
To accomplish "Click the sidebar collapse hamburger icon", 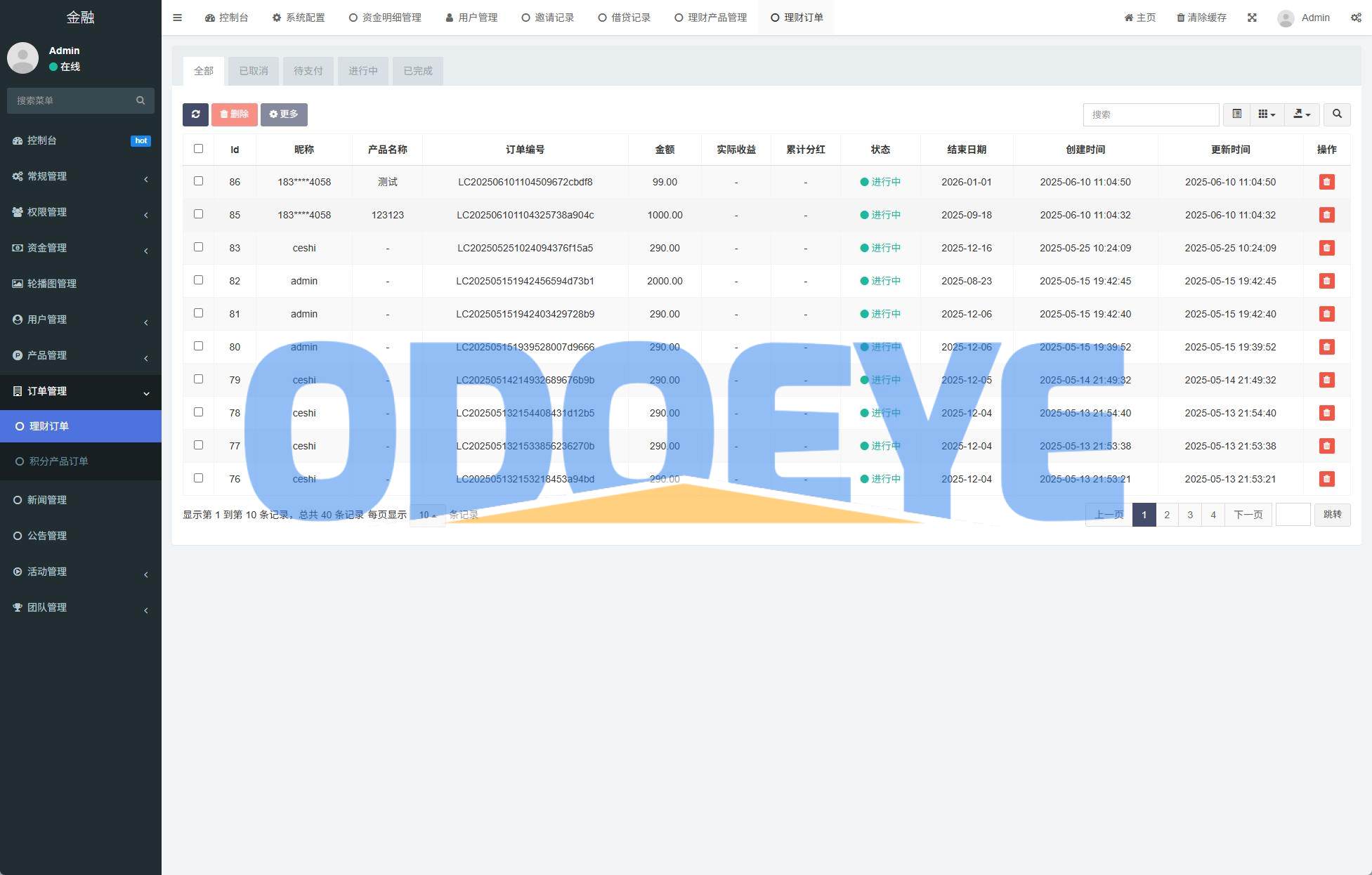I will 177,18.
